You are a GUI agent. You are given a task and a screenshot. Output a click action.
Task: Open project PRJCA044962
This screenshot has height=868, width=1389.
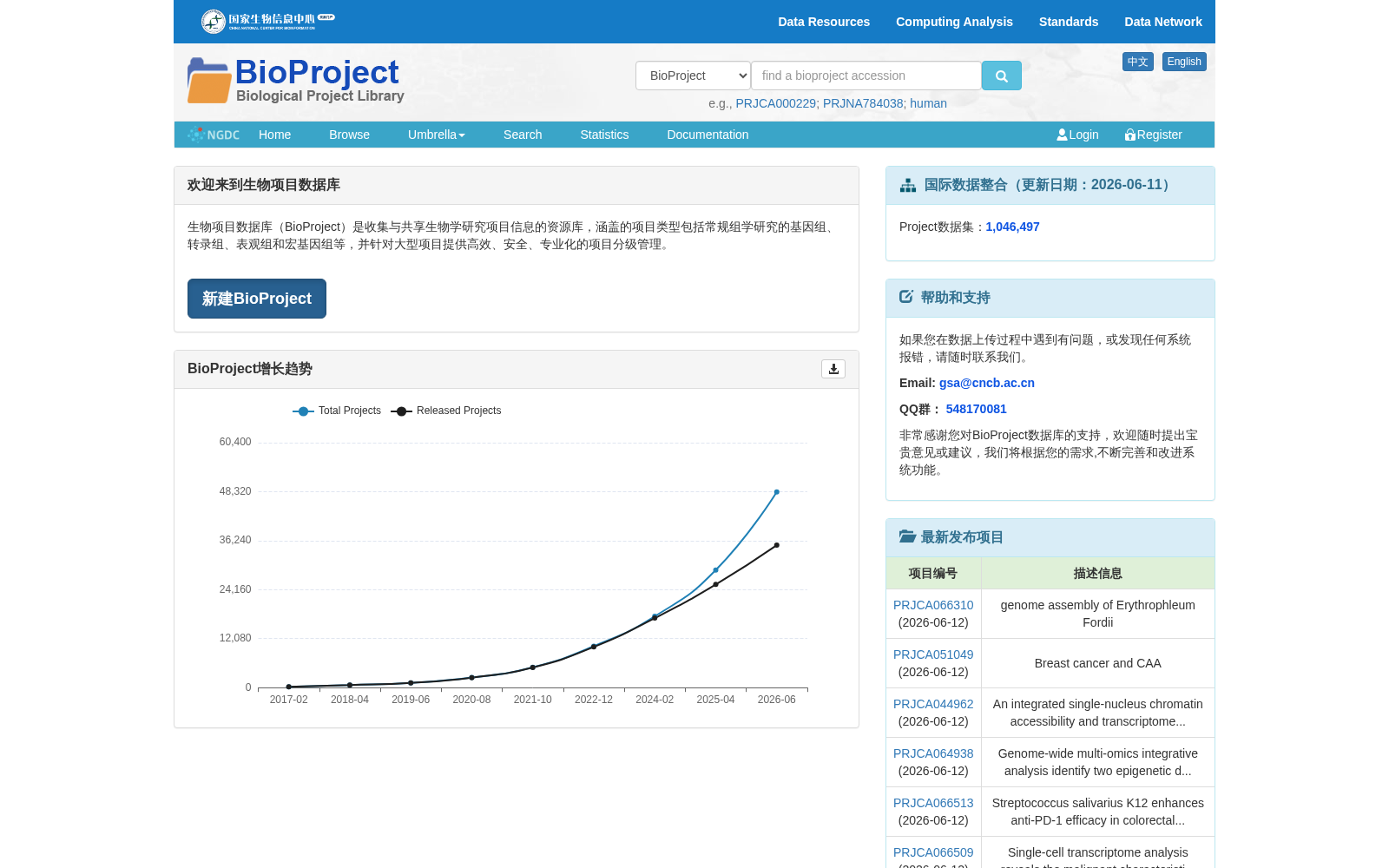pos(933,704)
